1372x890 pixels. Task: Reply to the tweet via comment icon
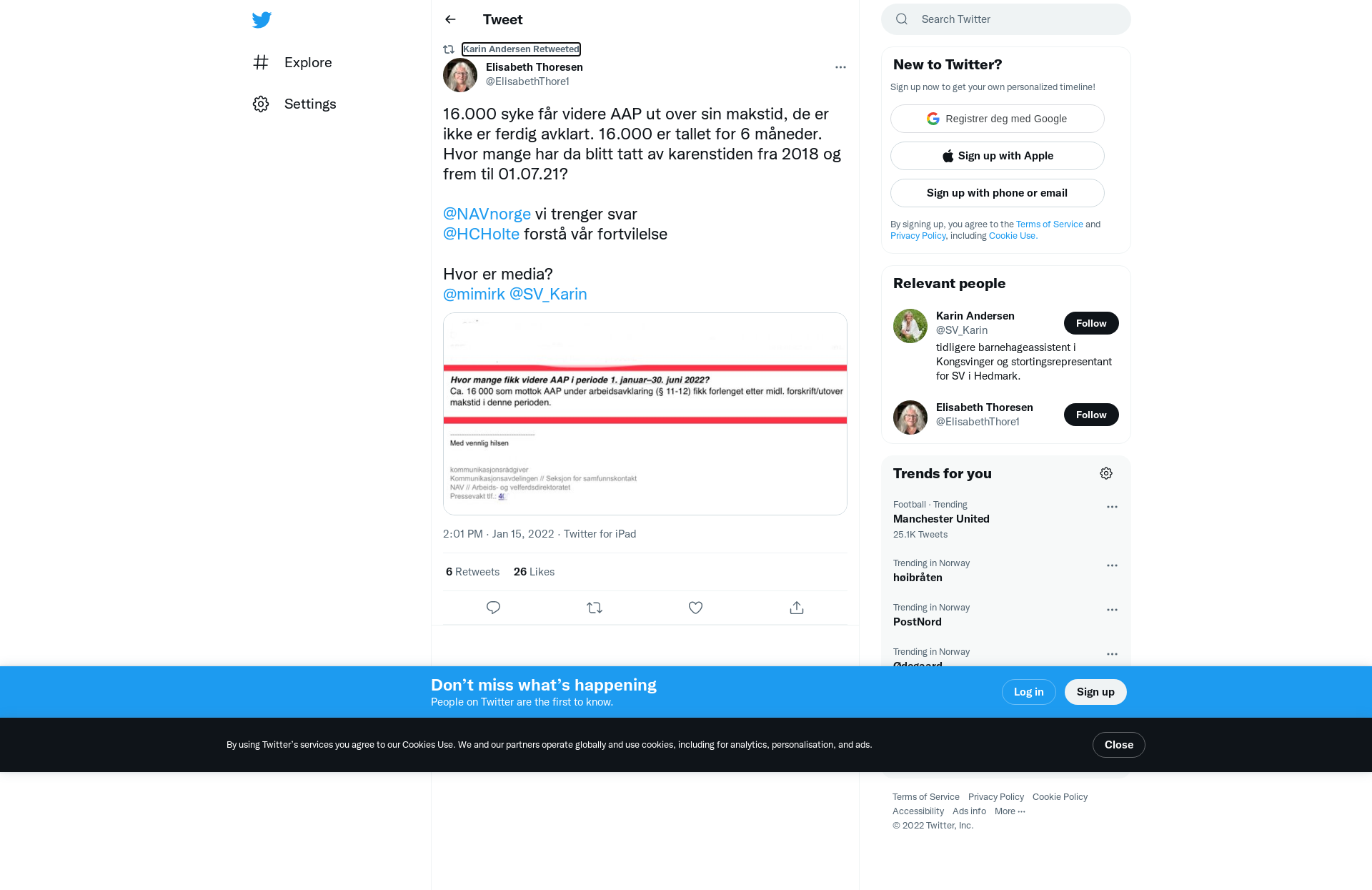pyautogui.click(x=493, y=608)
